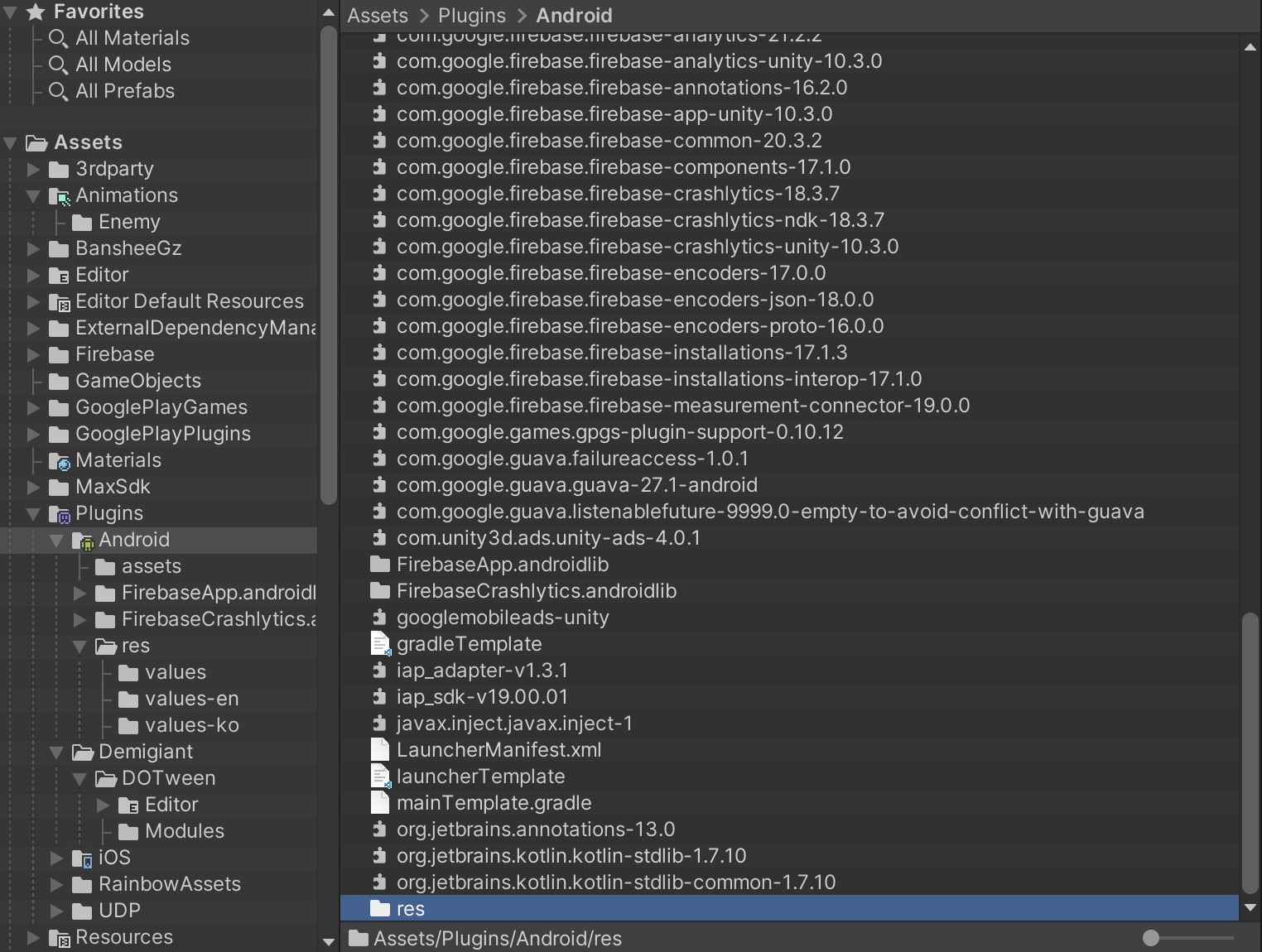Image resolution: width=1262 pixels, height=952 pixels.
Task: Click the All Materials search icon
Action: [58, 39]
